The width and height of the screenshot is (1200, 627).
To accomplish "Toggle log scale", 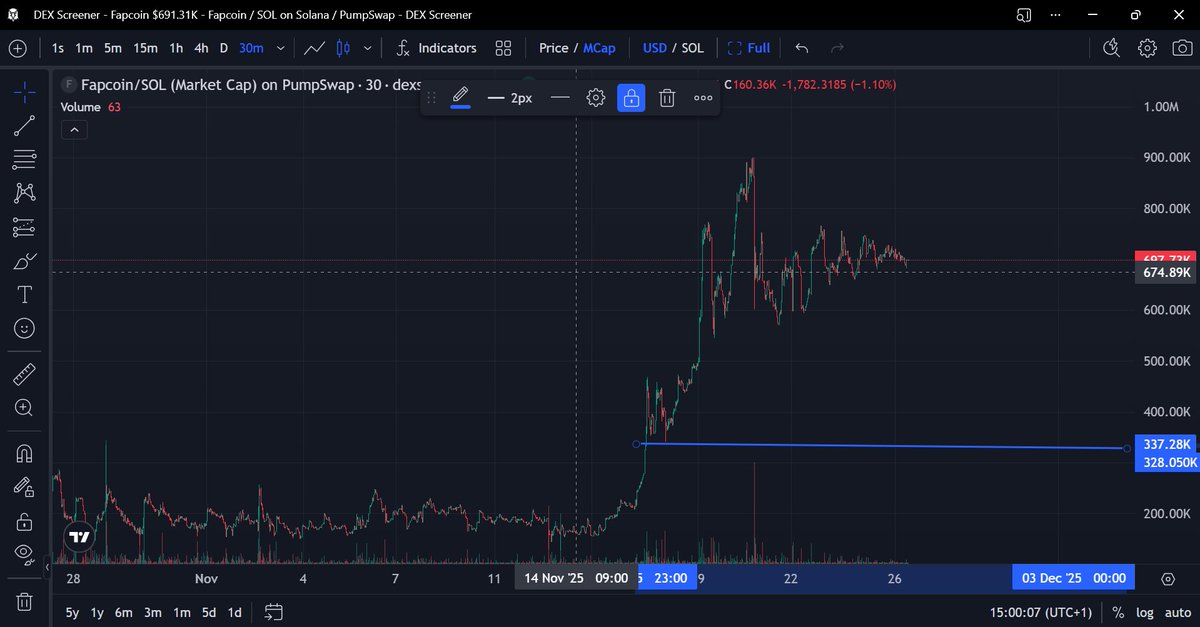I will [x=1145, y=612].
